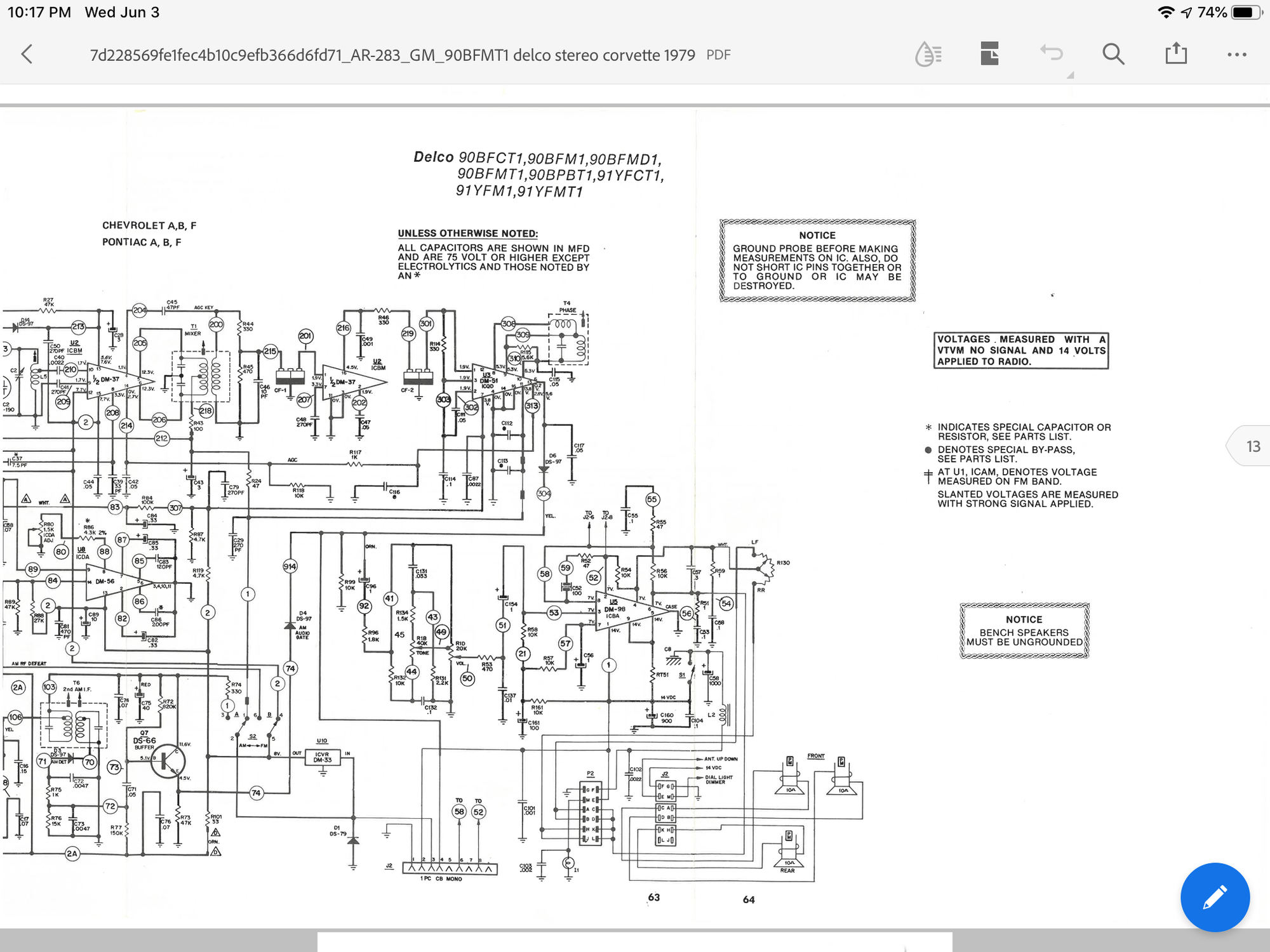Screen dimensions: 1270x952
Task: Tap the Q7 DS-66 buffer transistor label
Action: [x=144, y=740]
